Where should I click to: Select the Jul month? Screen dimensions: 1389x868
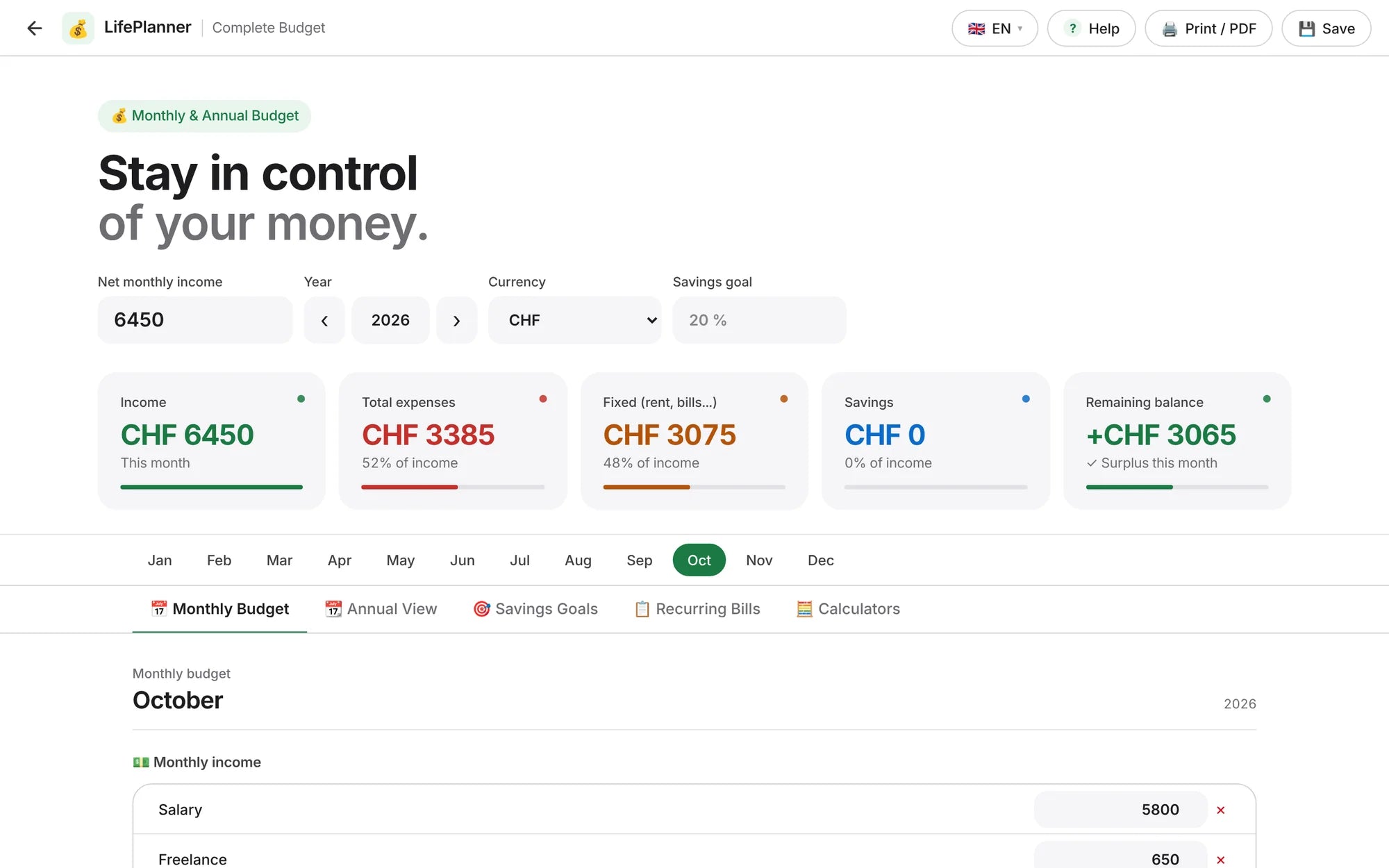(519, 560)
